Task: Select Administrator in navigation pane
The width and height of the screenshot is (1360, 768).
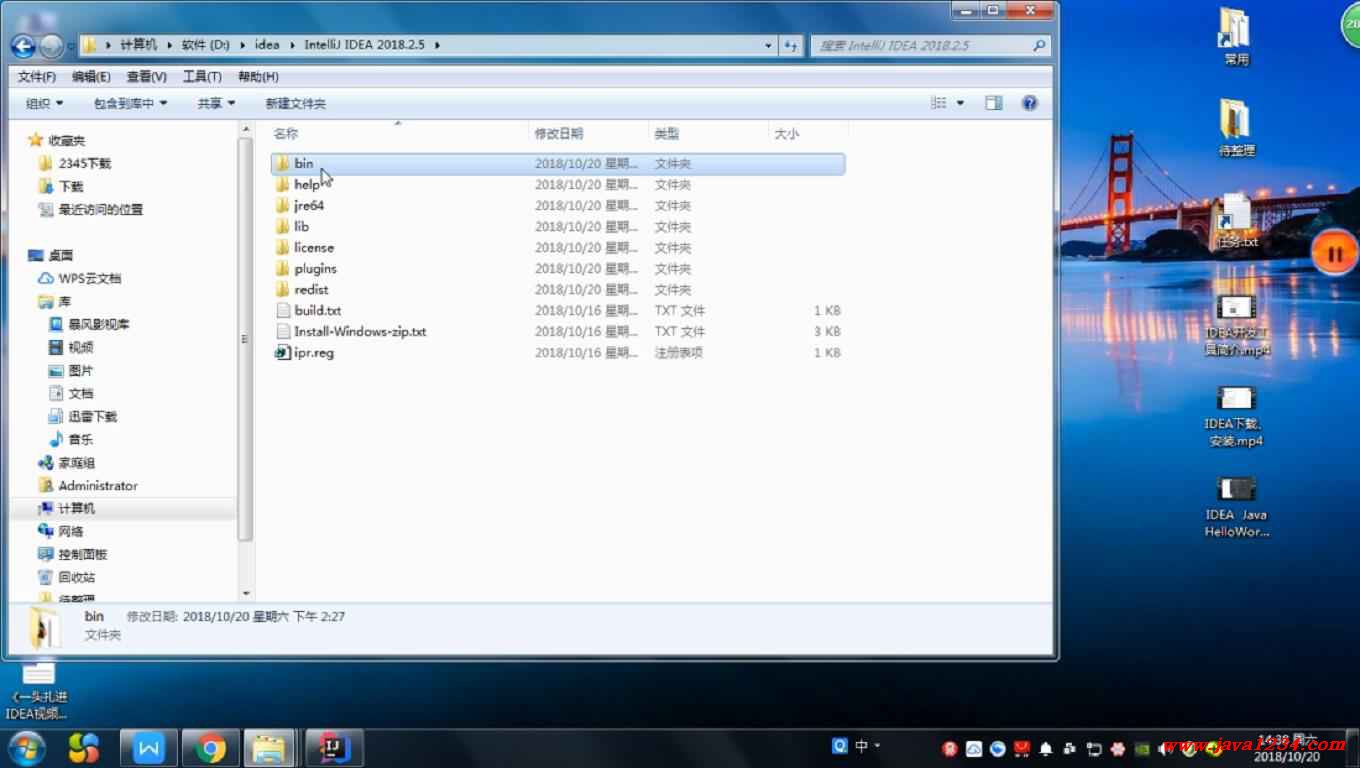Action: coord(98,485)
